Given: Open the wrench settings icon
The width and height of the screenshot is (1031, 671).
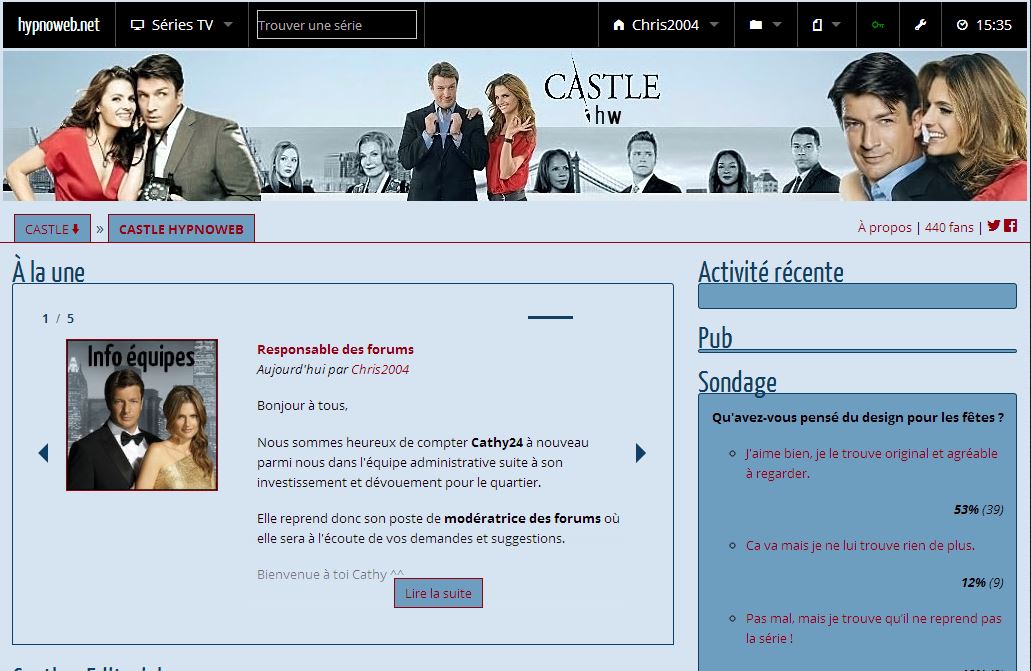Looking at the screenshot, I should click(x=921, y=25).
